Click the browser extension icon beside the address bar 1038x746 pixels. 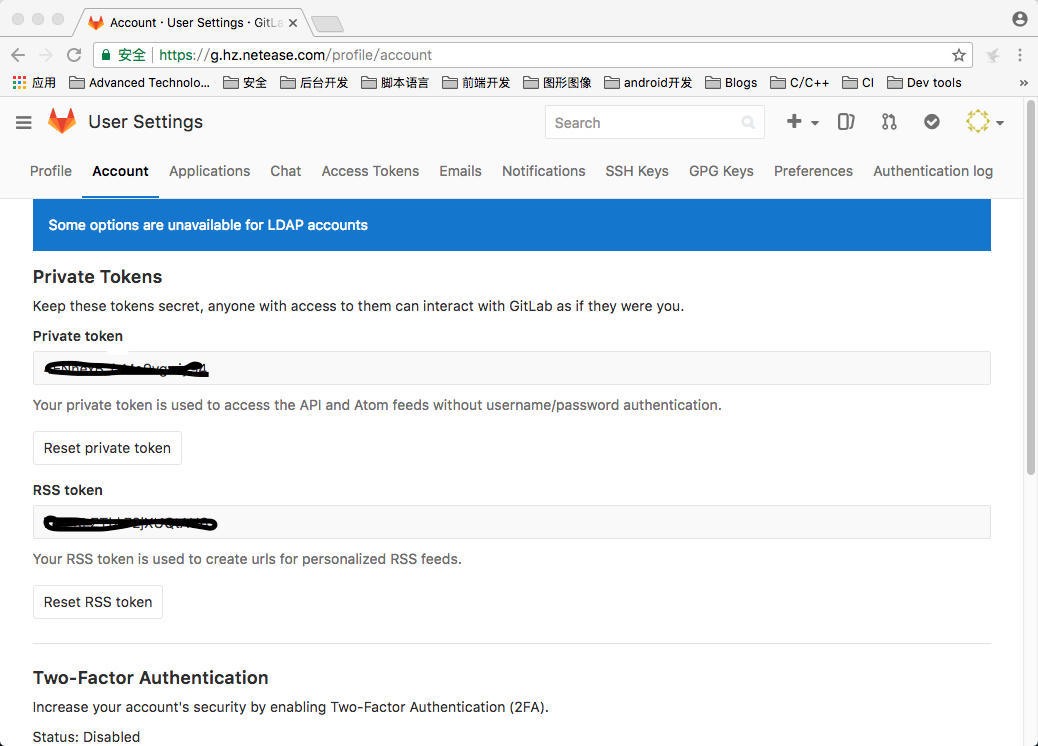tap(992, 56)
